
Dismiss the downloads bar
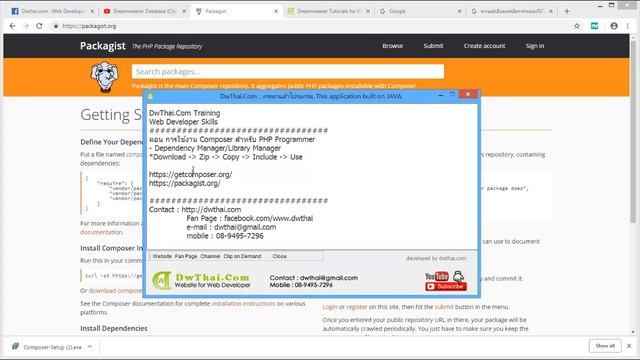tap(629, 346)
